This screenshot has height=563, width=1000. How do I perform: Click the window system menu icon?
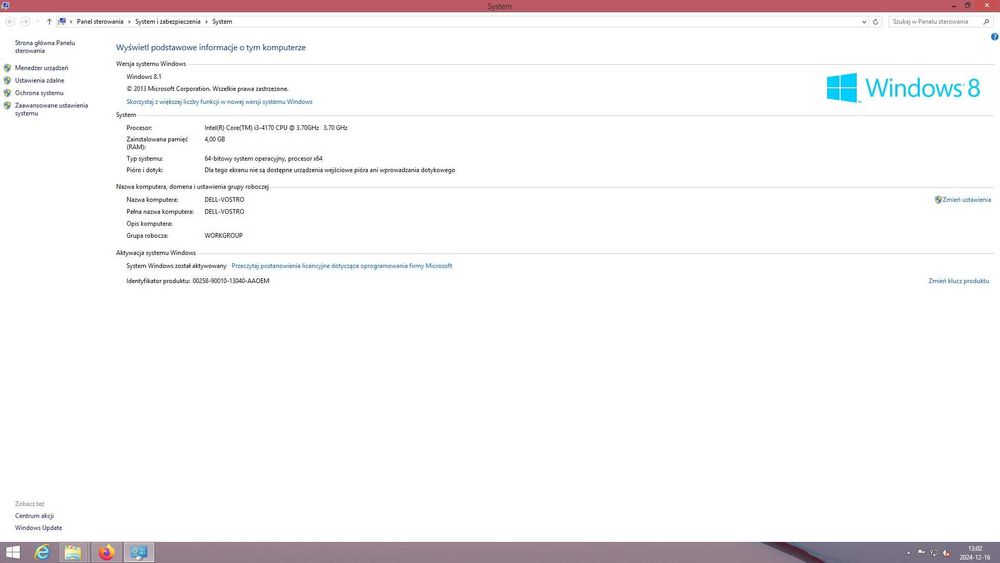tap(5, 6)
